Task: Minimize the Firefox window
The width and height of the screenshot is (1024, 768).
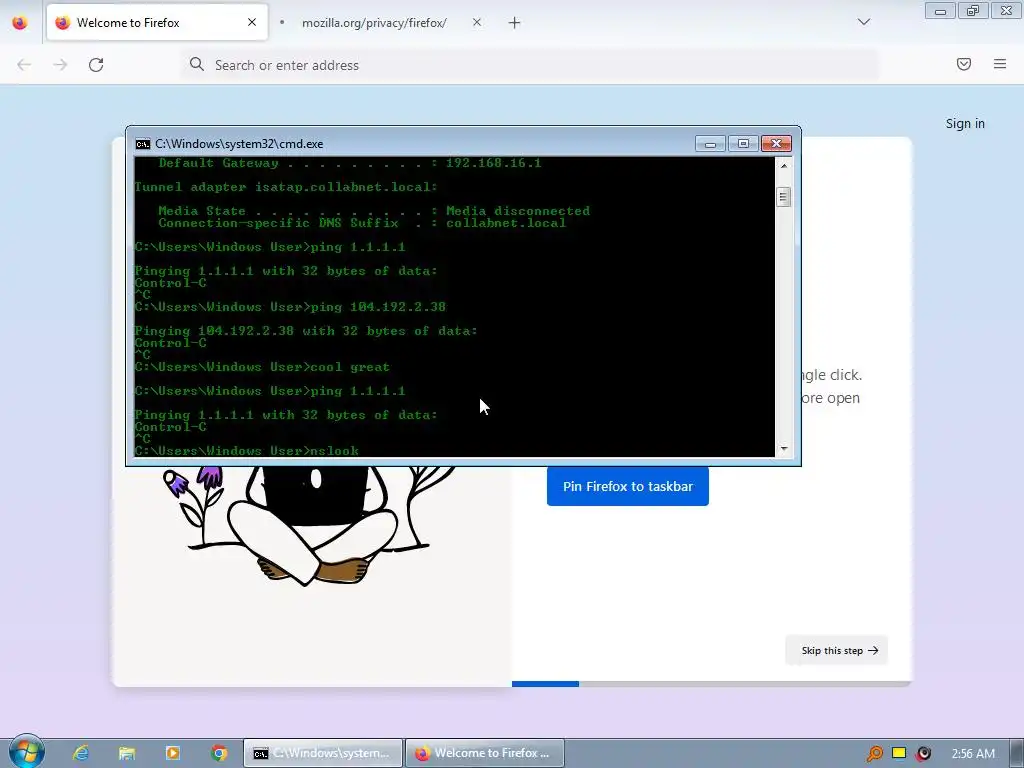Action: tap(940, 10)
